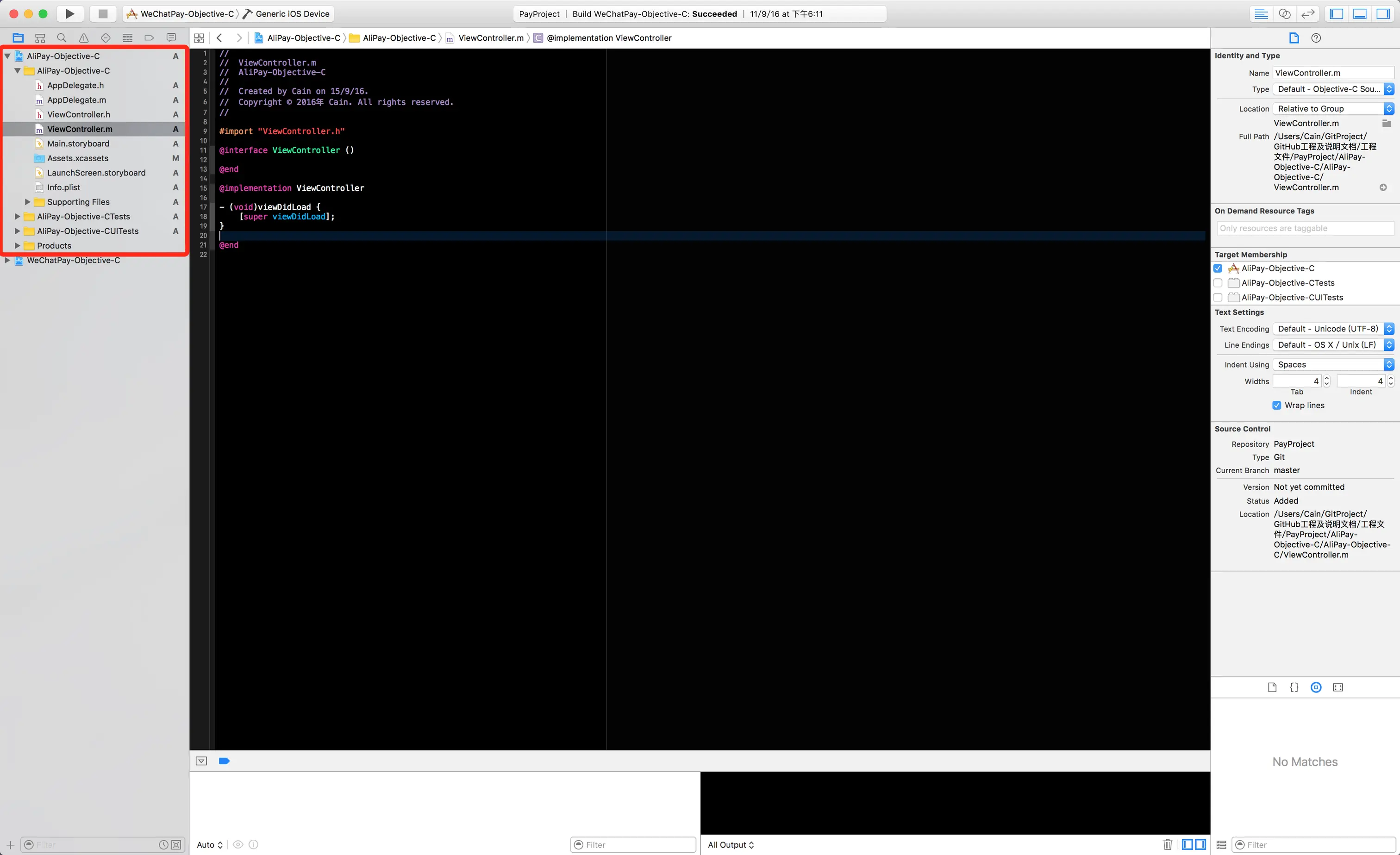
Task: Open the Breakpoint navigator icon
Action: (x=150, y=38)
